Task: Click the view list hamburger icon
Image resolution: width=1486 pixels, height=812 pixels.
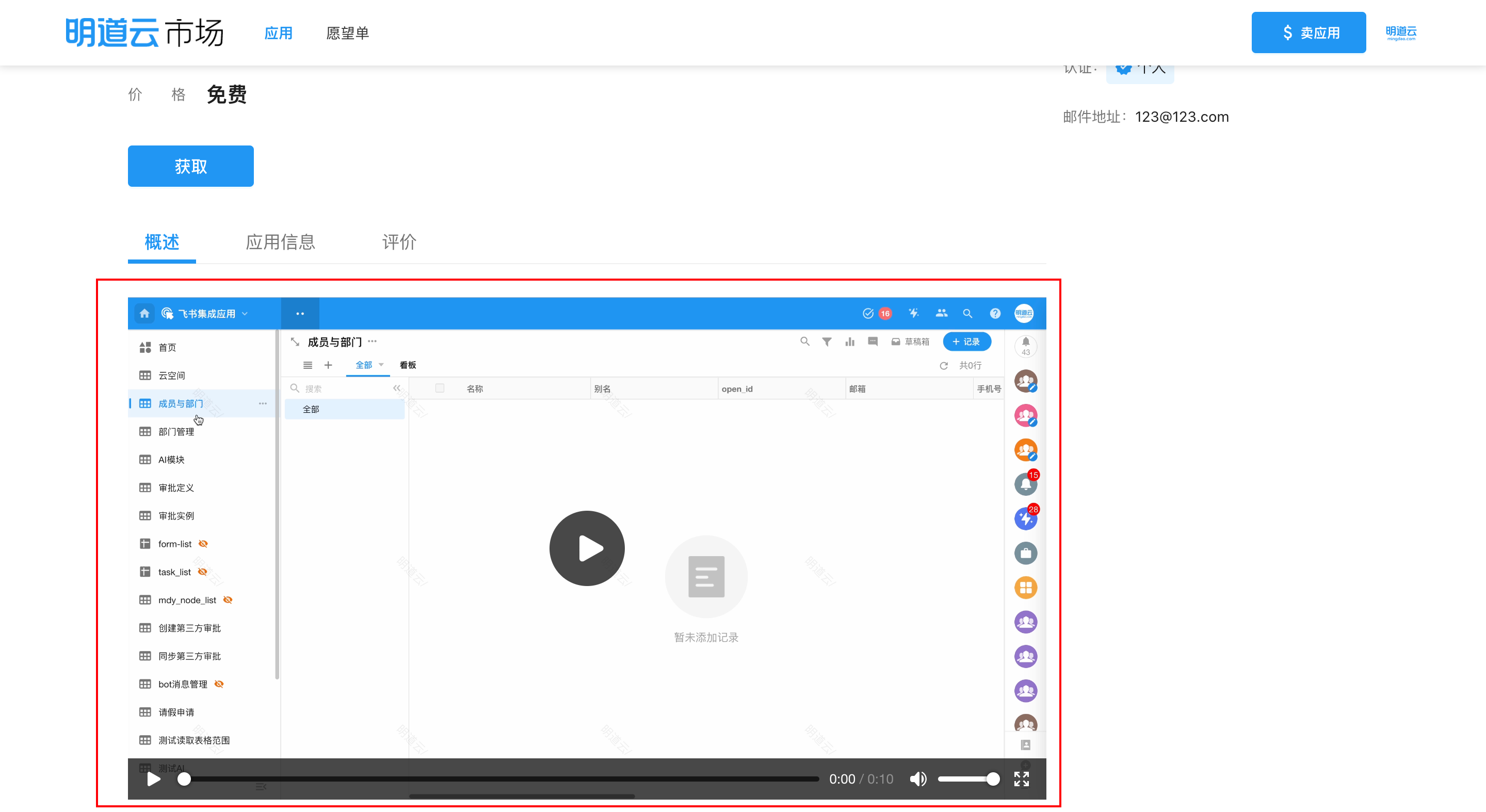Action: 308,365
